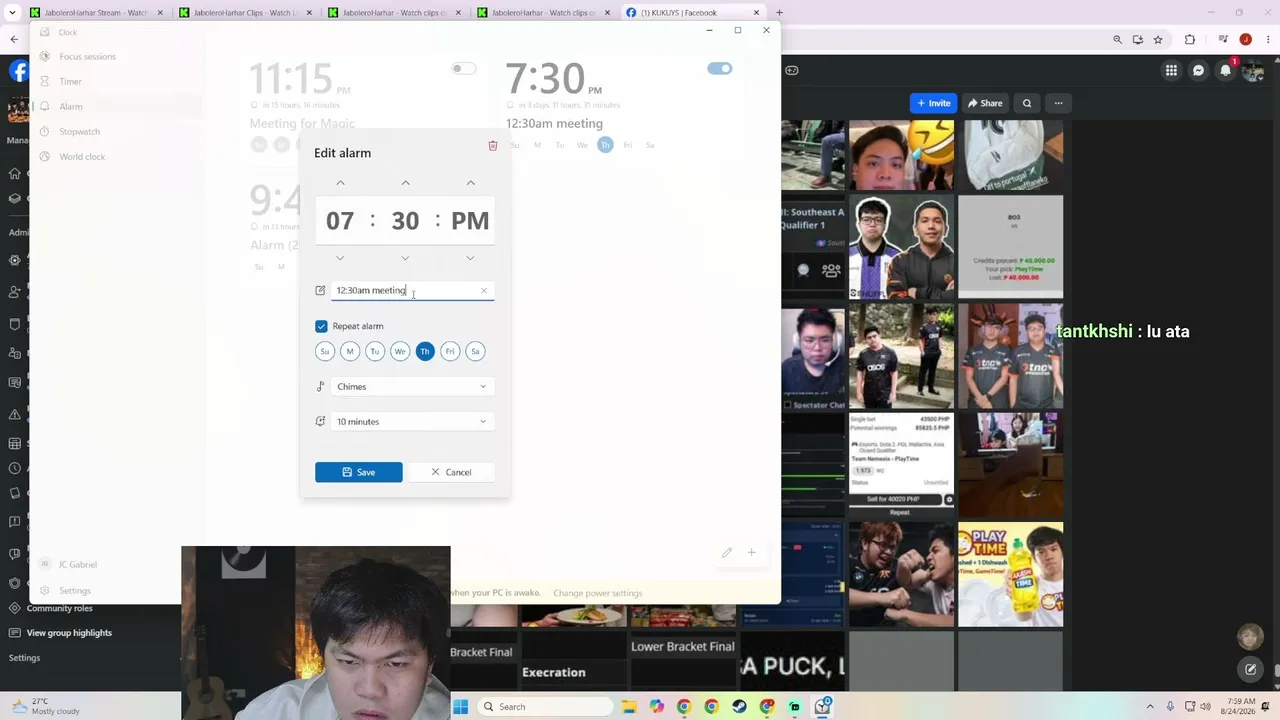
Task: Open the Chimes alarm sound dropdown
Action: click(x=412, y=387)
